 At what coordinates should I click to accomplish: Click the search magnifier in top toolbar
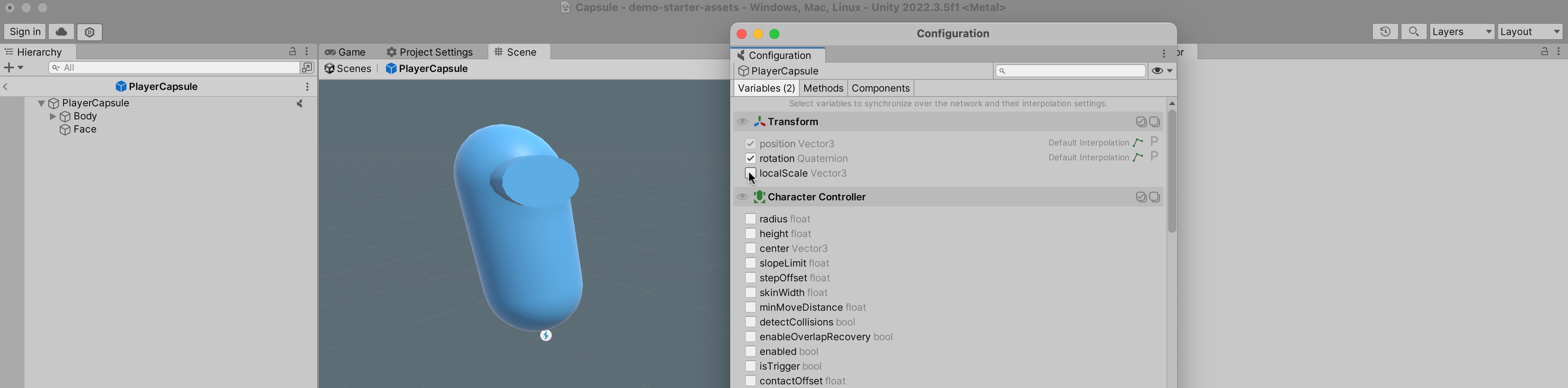[1413, 32]
